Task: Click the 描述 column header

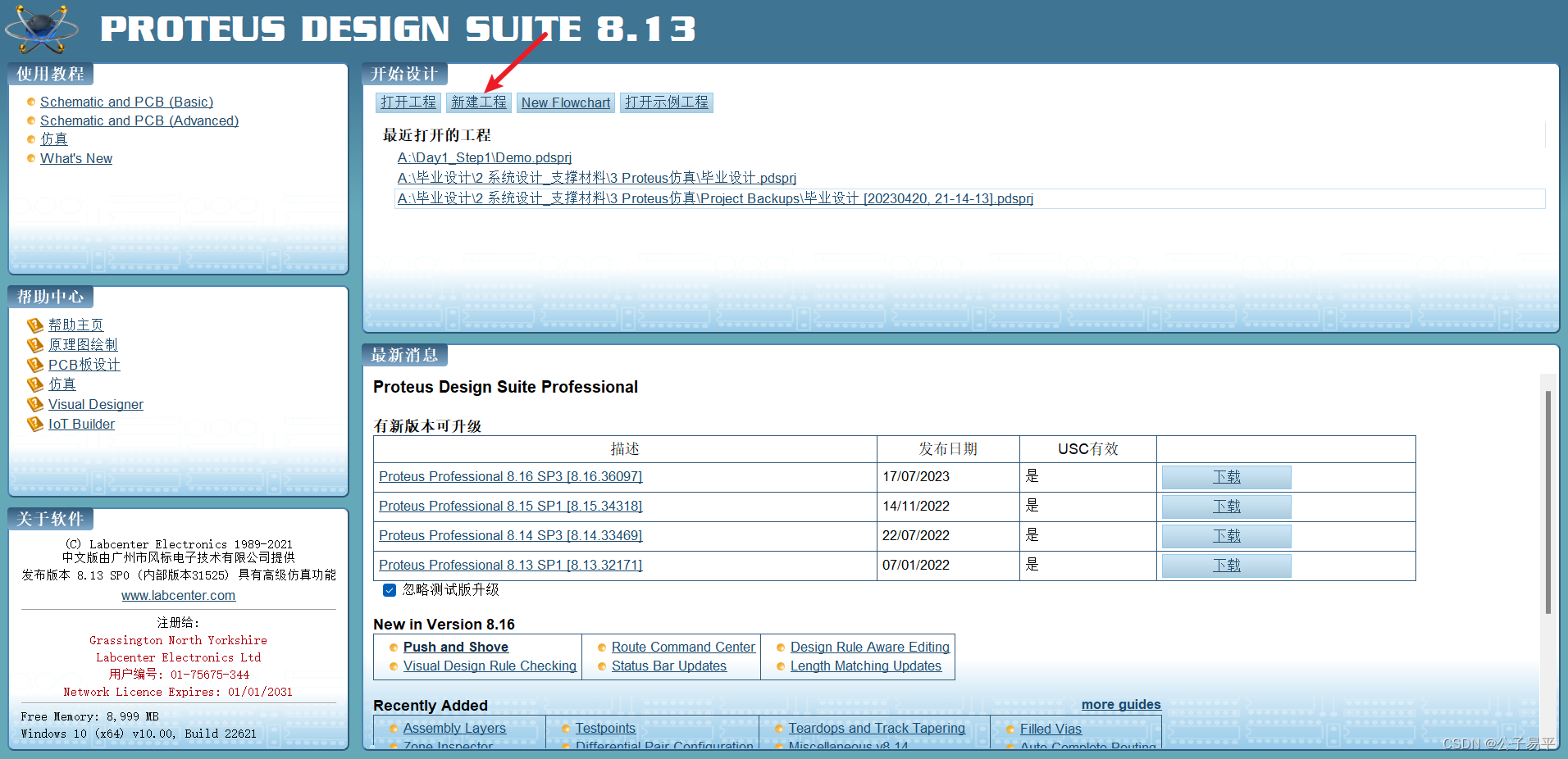Action: pyautogui.click(x=625, y=449)
